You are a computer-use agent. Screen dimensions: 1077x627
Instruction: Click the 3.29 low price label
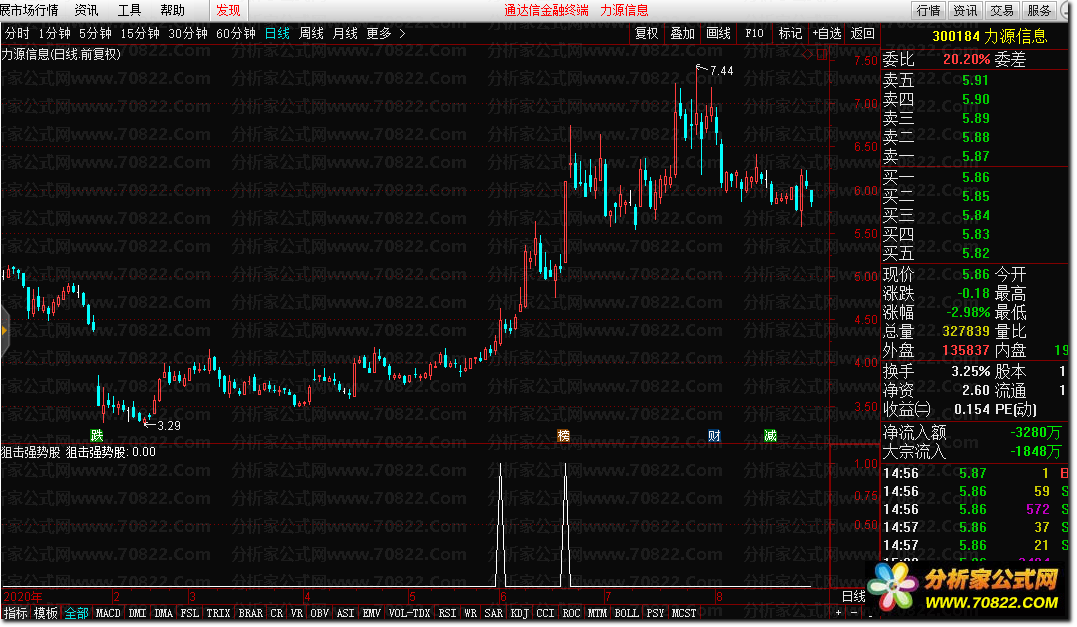169,426
